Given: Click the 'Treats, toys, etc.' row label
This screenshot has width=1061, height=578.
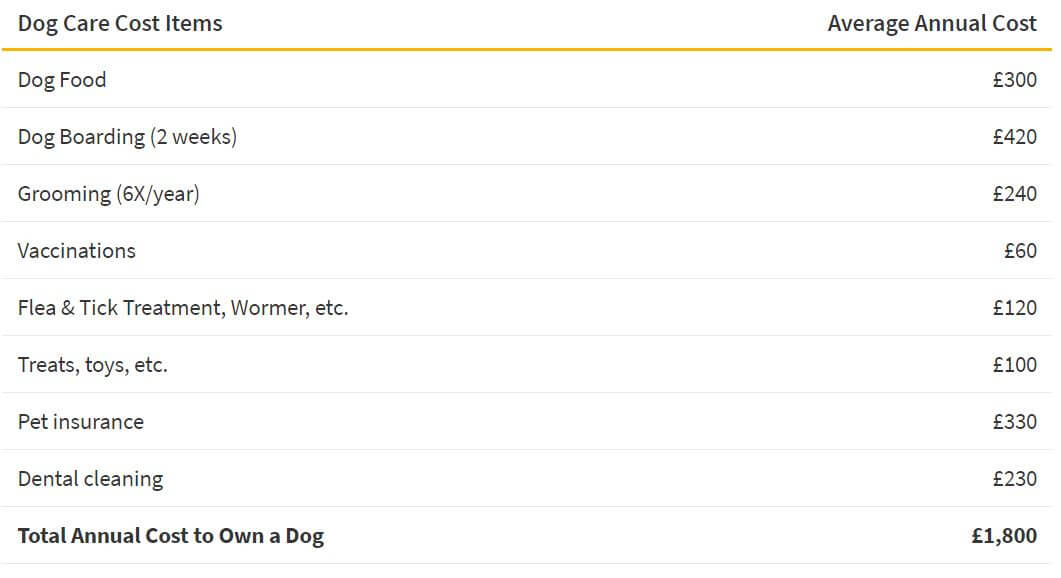Looking at the screenshot, I should pos(93,365).
